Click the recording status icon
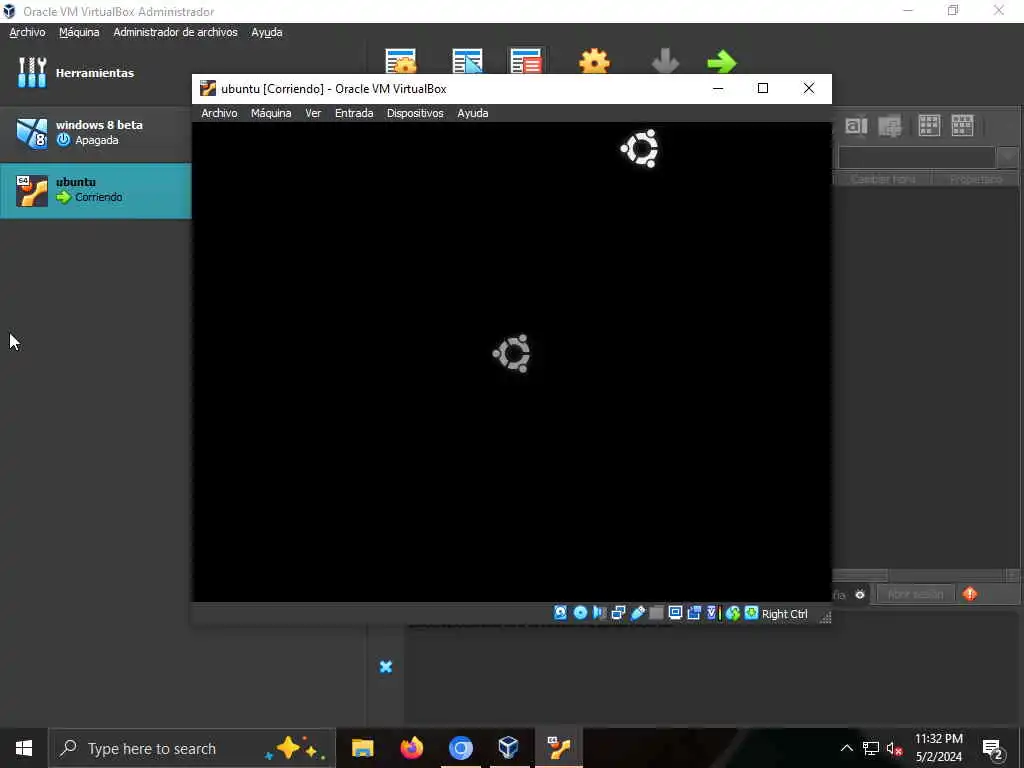The width and height of the screenshot is (1024, 768). point(694,613)
